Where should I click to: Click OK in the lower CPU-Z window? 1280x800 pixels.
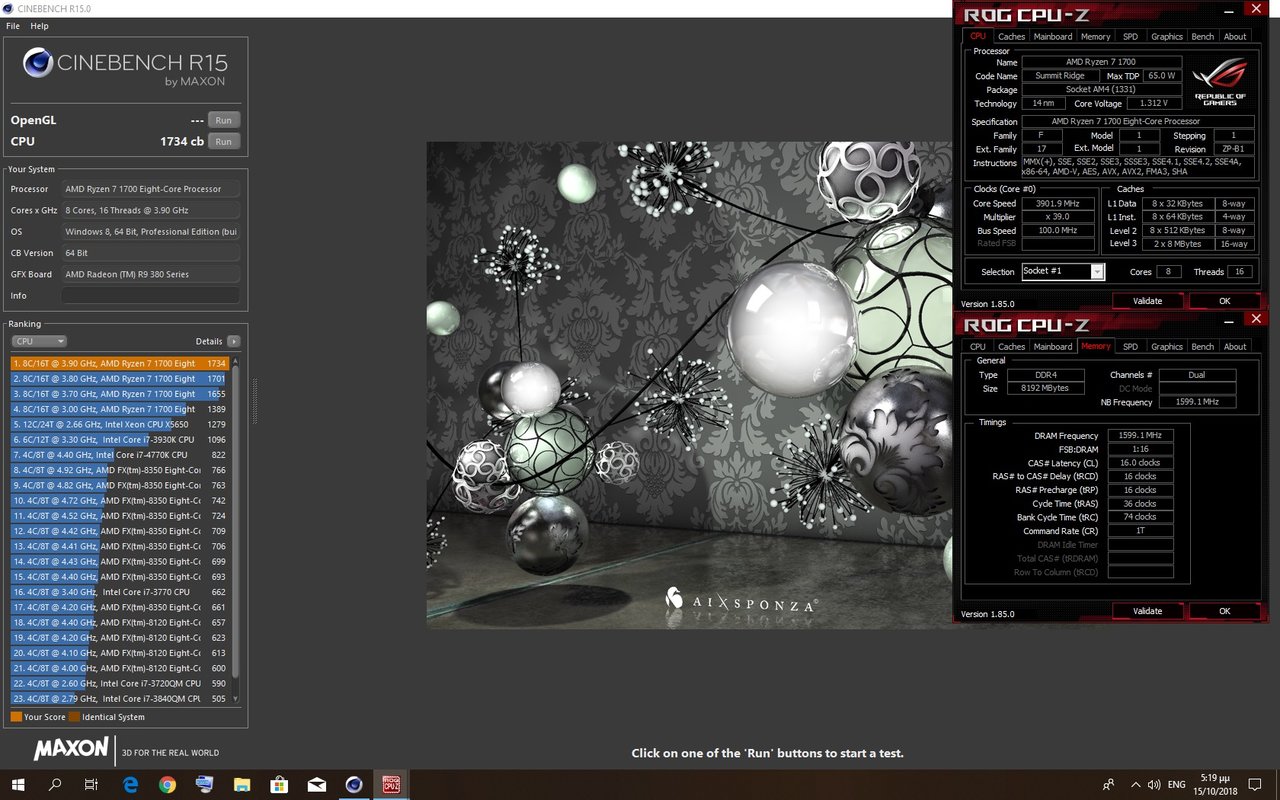pos(1225,611)
